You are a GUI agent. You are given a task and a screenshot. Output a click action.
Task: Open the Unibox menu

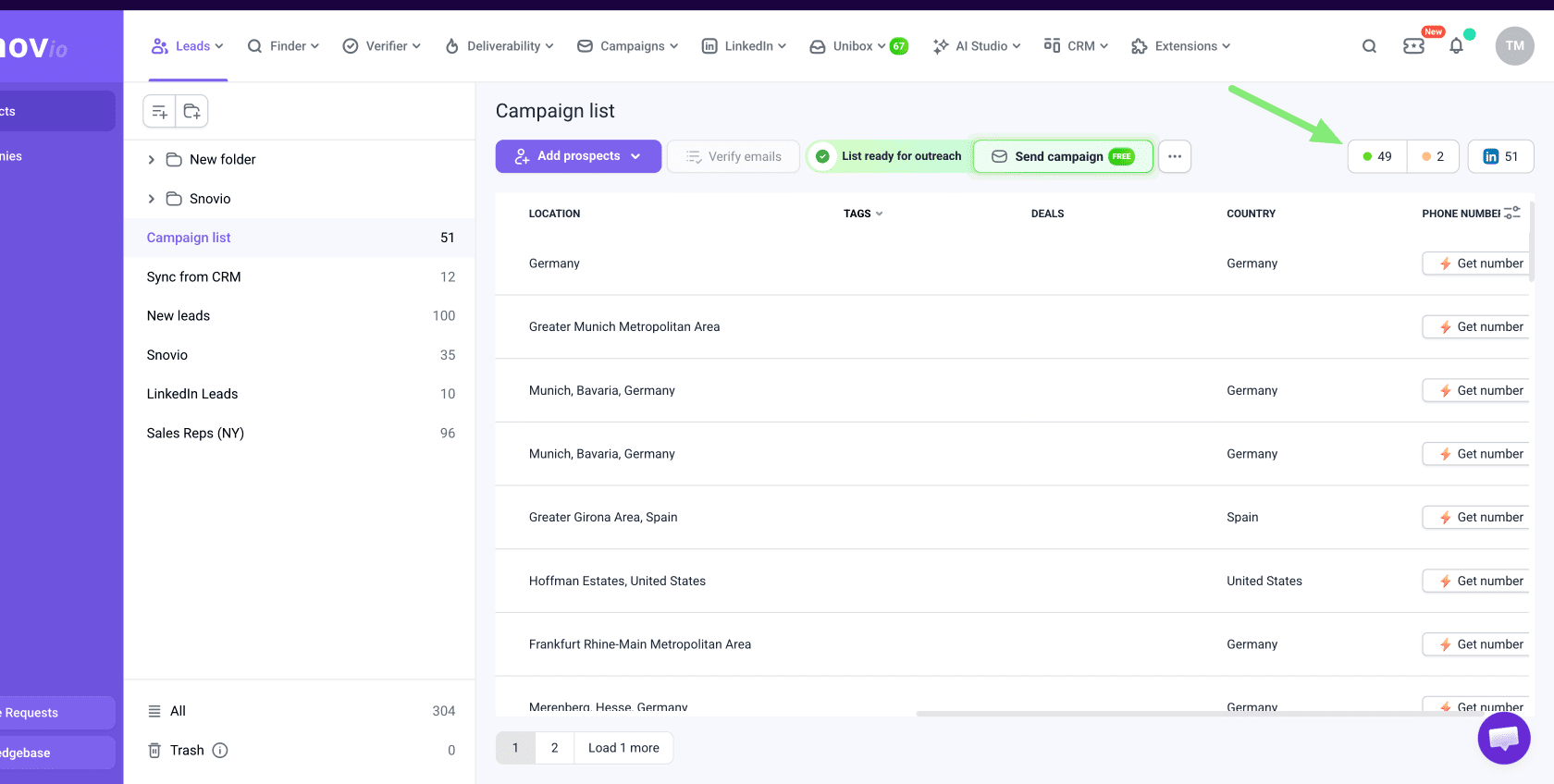click(x=847, y=46)
